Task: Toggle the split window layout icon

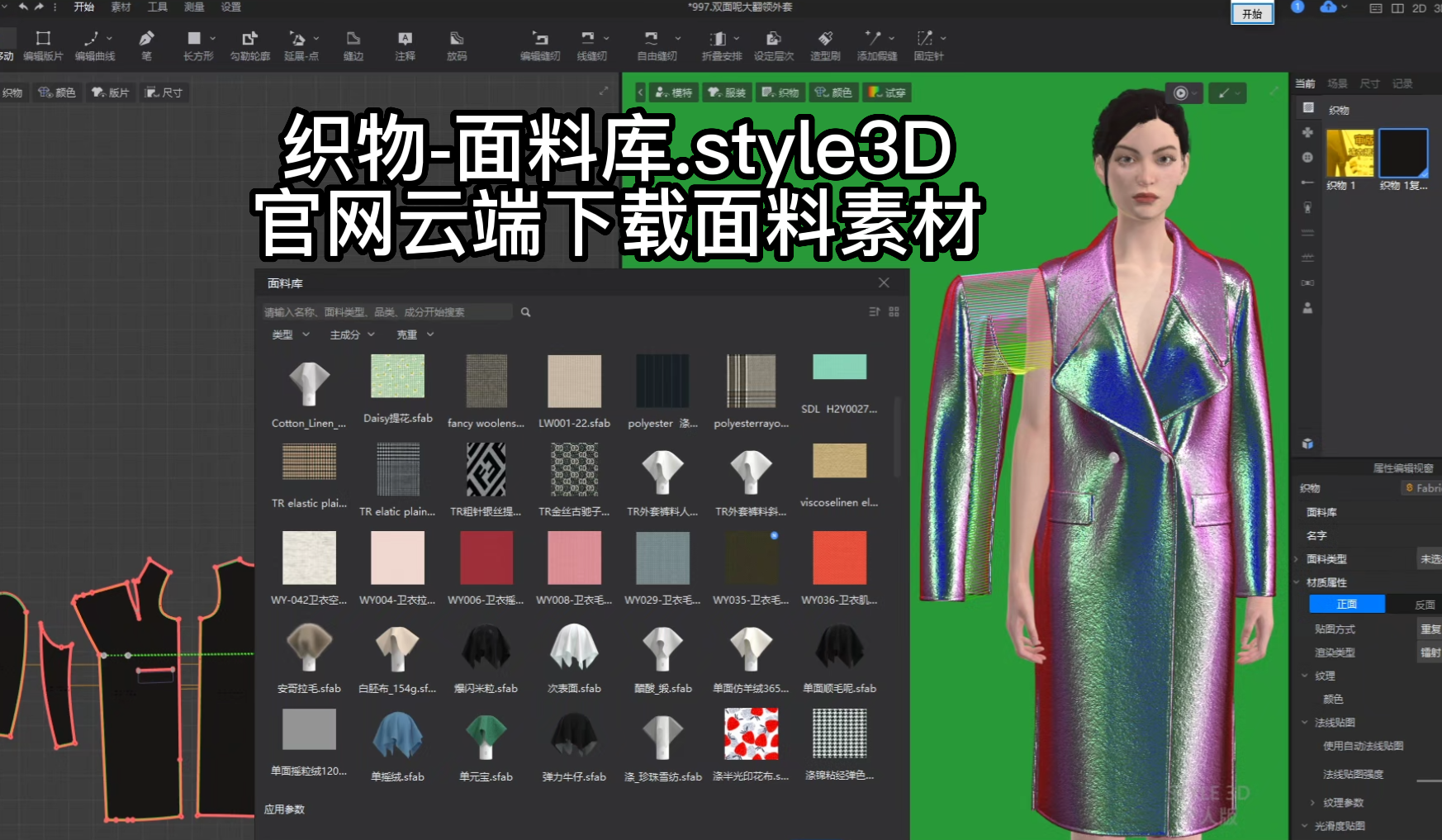Action: pyautogui.click(x=1397, y=8)
